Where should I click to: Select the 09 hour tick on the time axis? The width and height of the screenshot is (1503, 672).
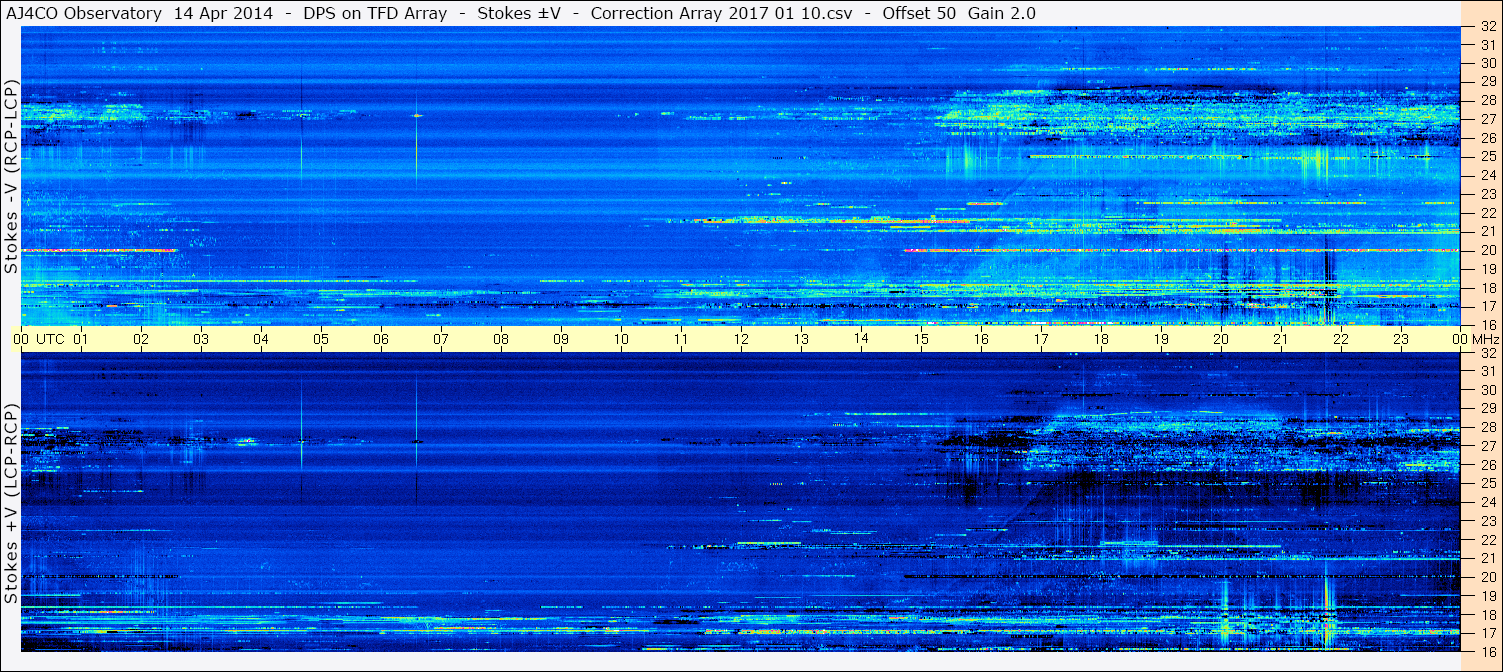(x=561, y=339)
